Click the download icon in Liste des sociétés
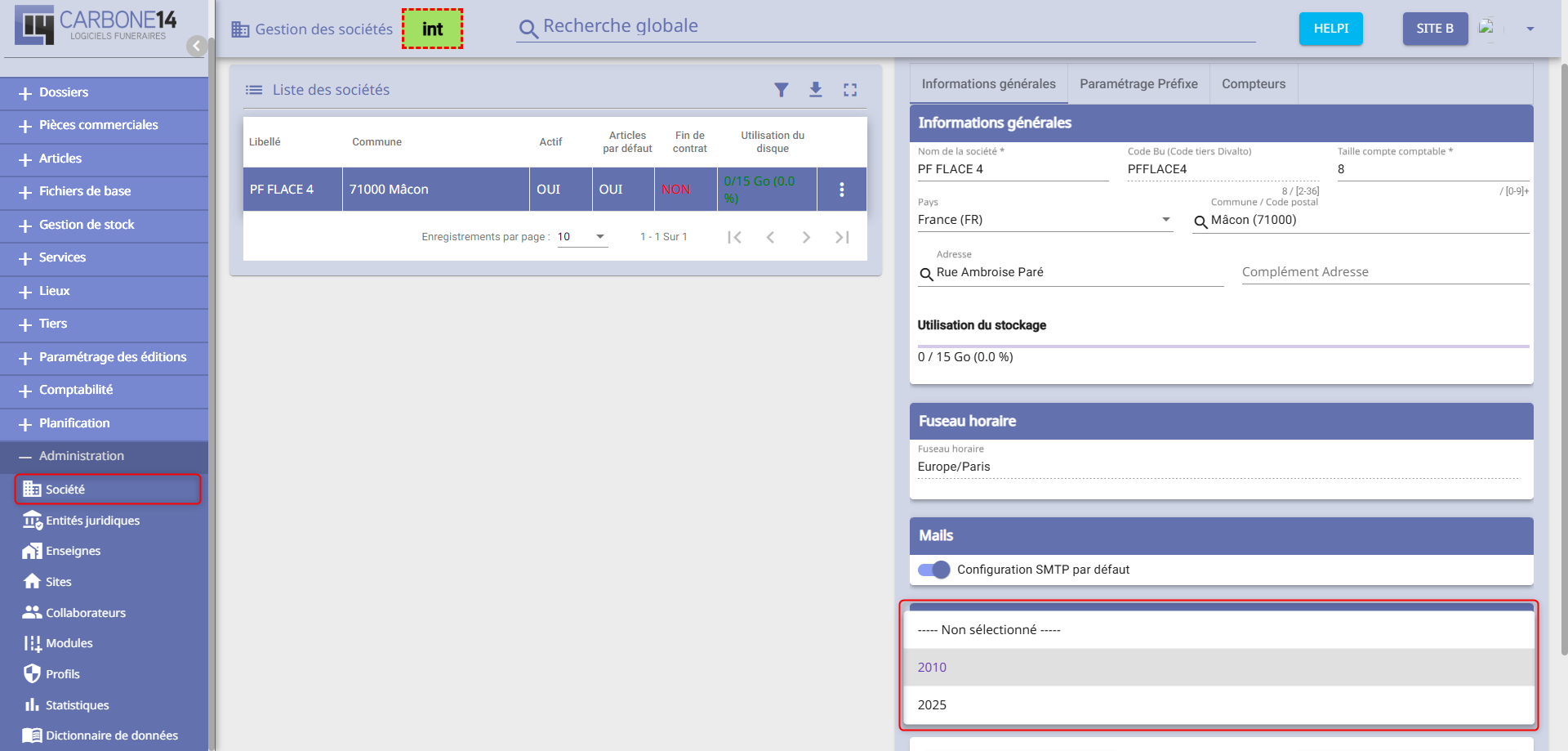 pos(816,90)
